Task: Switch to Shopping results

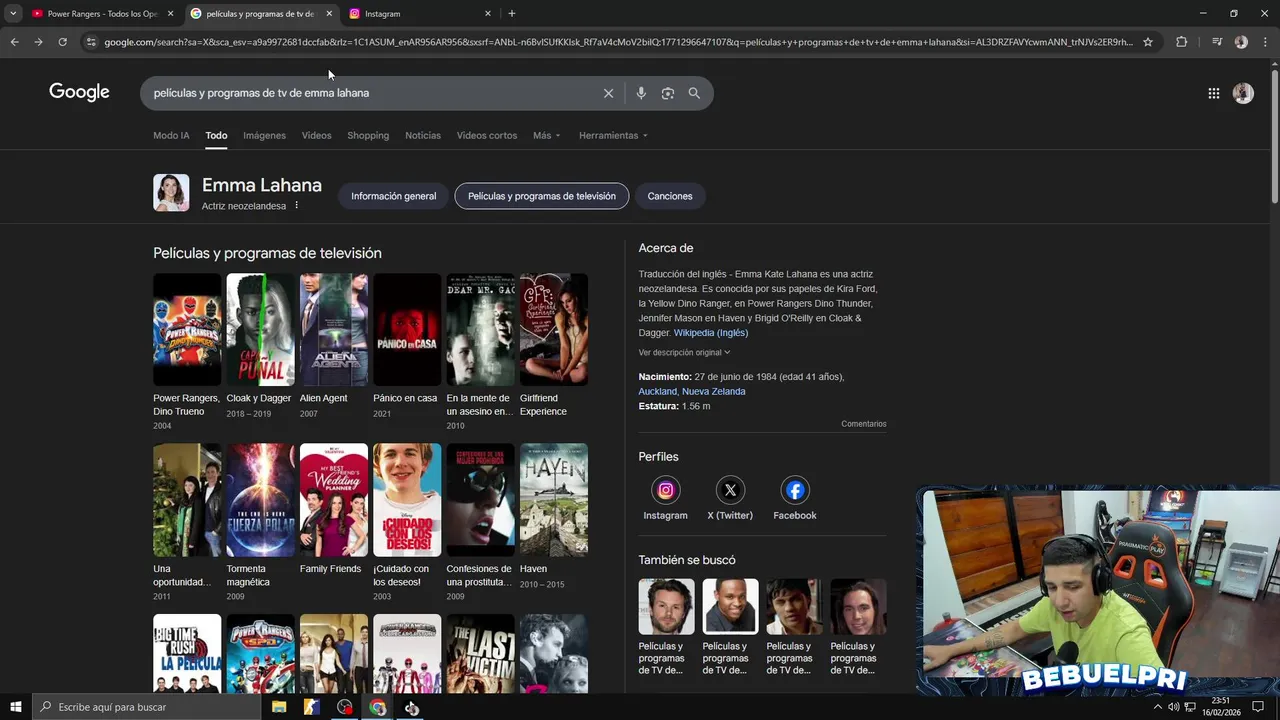Action: (368, 136)
